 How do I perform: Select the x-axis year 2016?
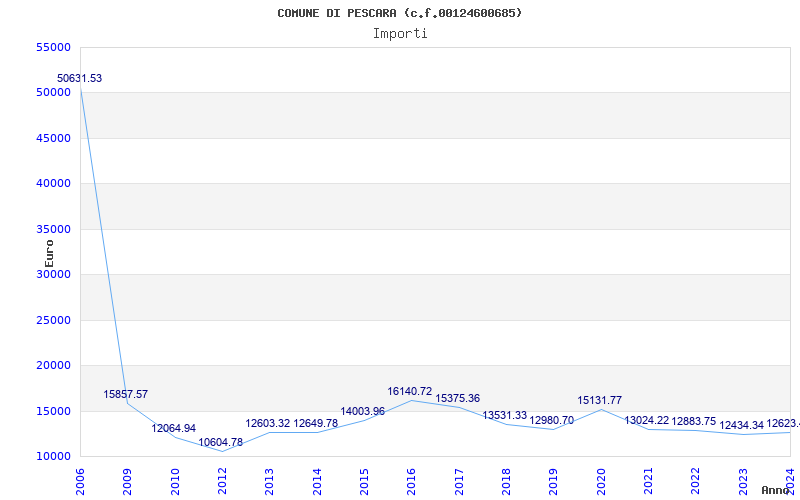click(x=412, y=482)
